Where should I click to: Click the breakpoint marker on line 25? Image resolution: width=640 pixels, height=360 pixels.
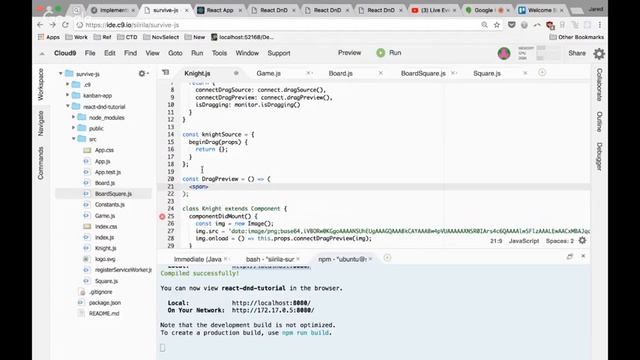pos(162,216)
